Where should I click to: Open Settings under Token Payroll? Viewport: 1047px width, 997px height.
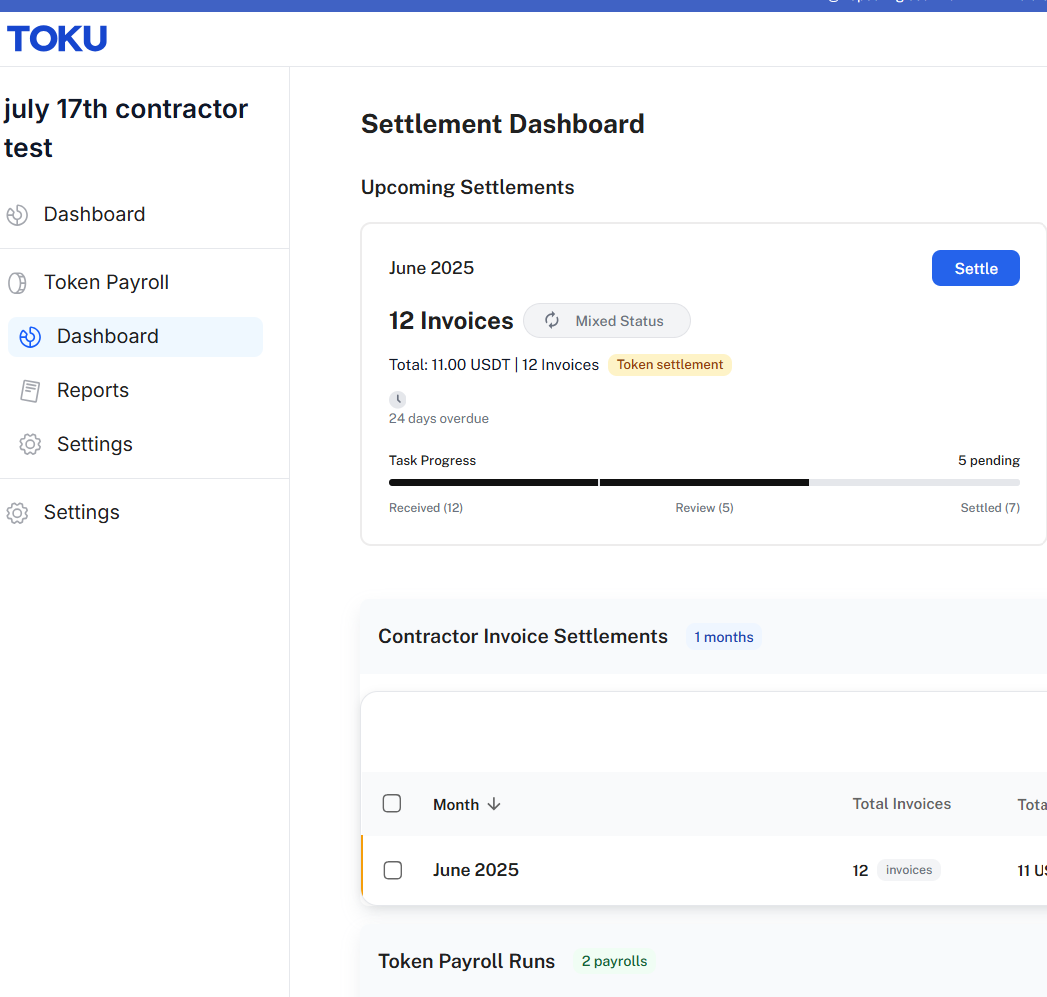point(95,445)
